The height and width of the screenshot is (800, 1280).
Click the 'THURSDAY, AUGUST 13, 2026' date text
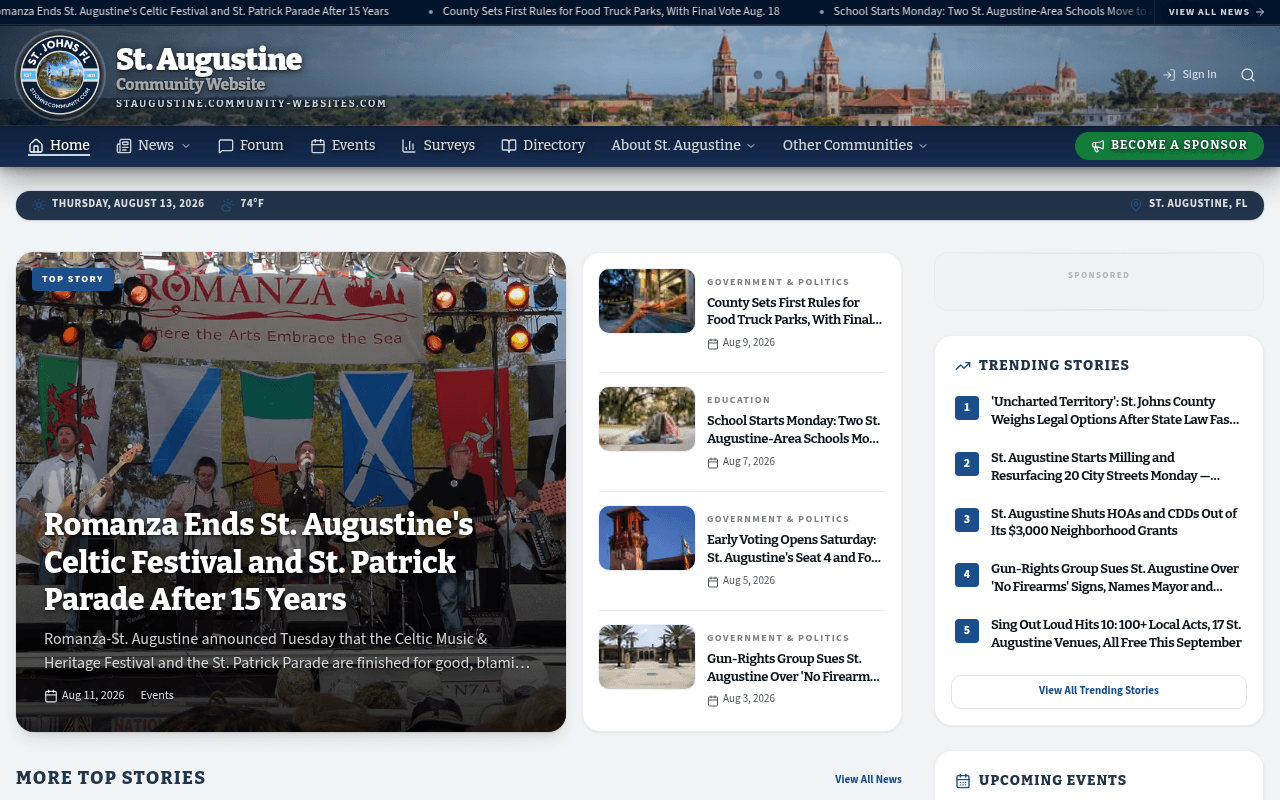click(128, 204)
